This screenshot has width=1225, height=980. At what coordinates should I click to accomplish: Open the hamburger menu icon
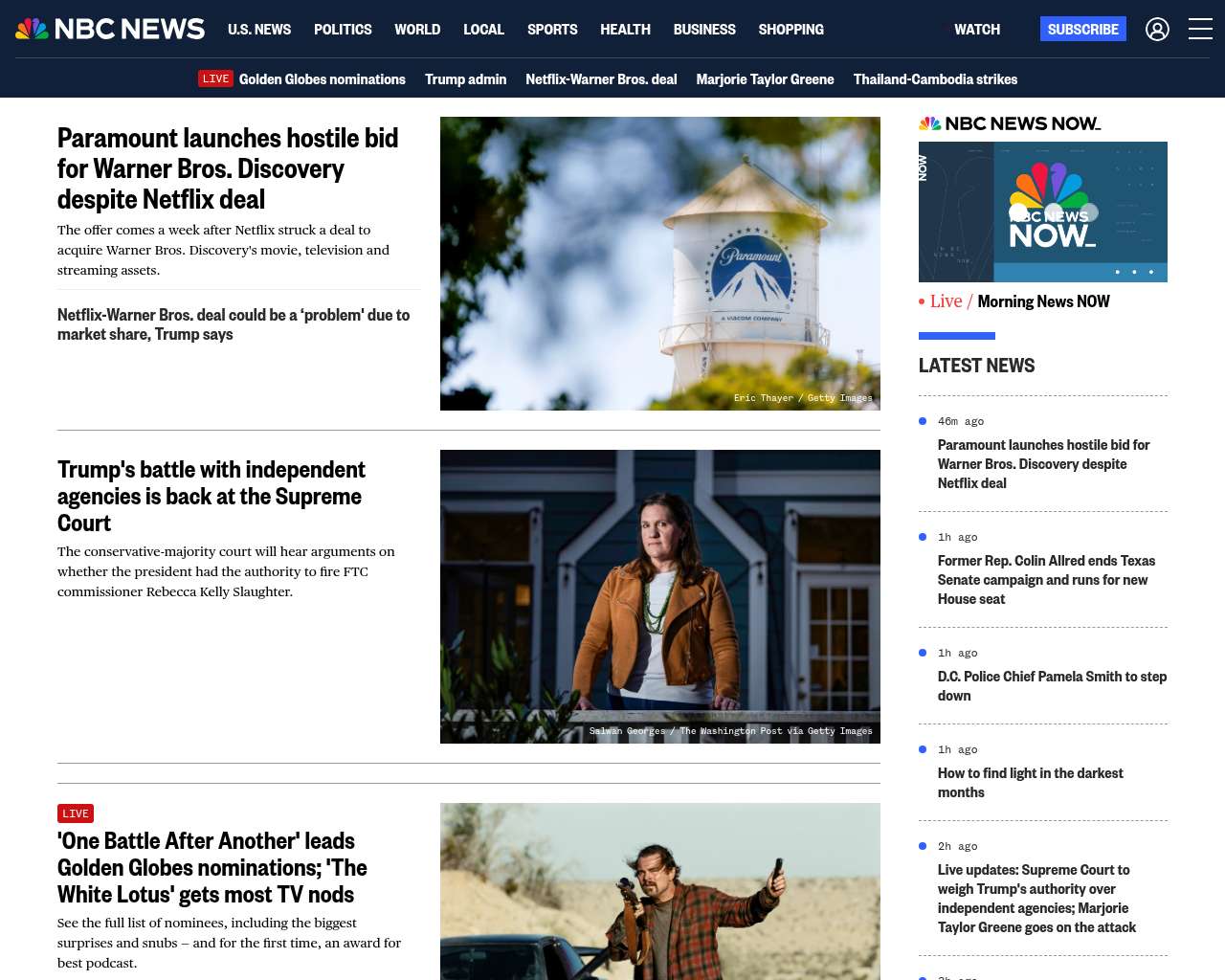[1200, 30]
